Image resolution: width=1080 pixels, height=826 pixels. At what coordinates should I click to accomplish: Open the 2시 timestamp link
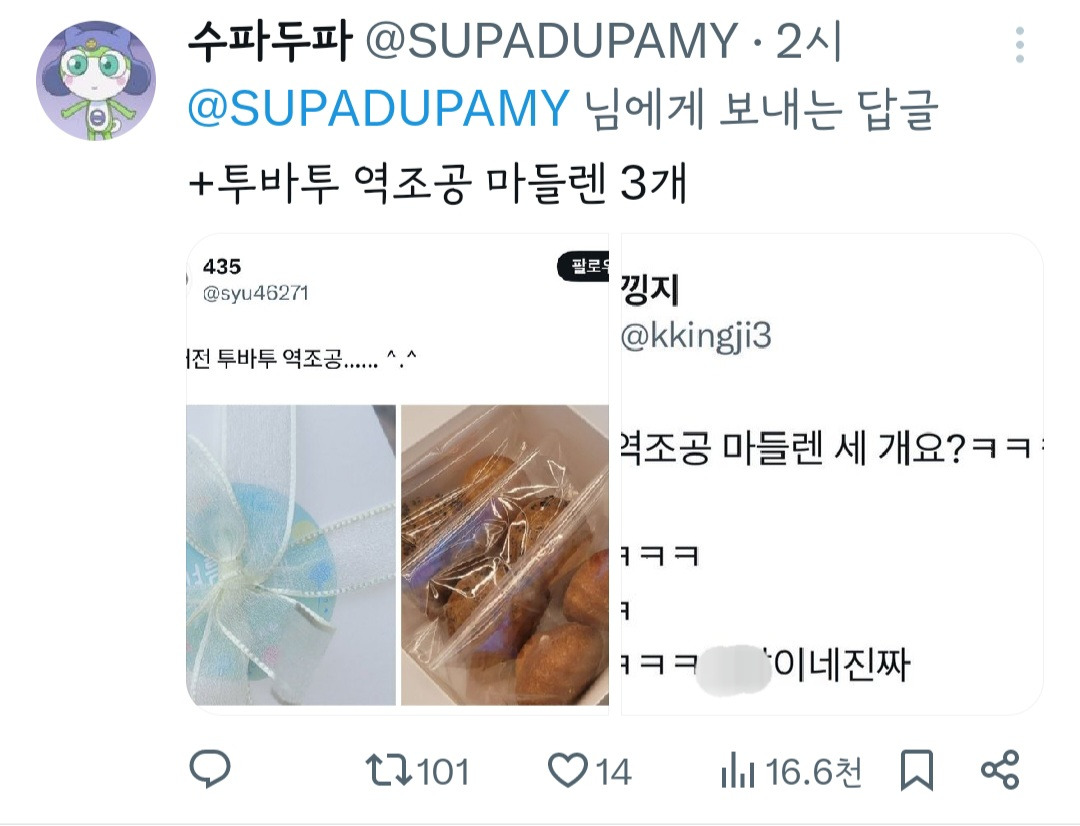coord(809,41)
